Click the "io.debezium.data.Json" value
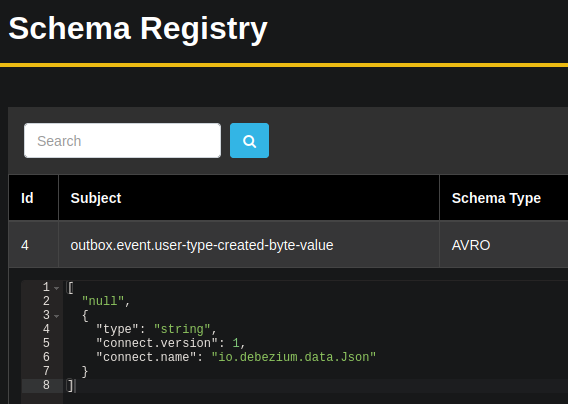Screen dimensions: 568x404 point(294,357)
